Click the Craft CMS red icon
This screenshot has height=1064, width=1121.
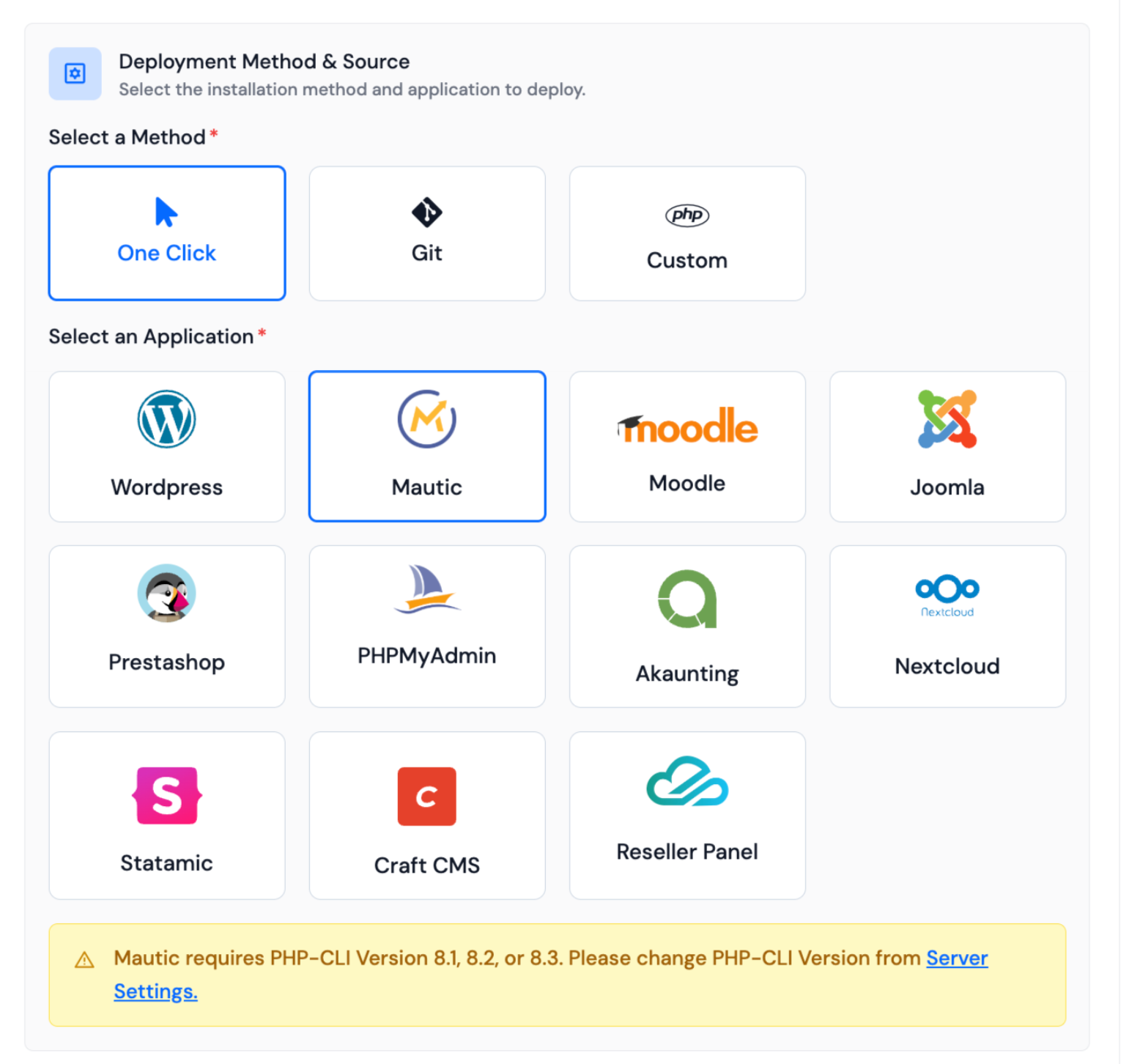tap(426, 797)
